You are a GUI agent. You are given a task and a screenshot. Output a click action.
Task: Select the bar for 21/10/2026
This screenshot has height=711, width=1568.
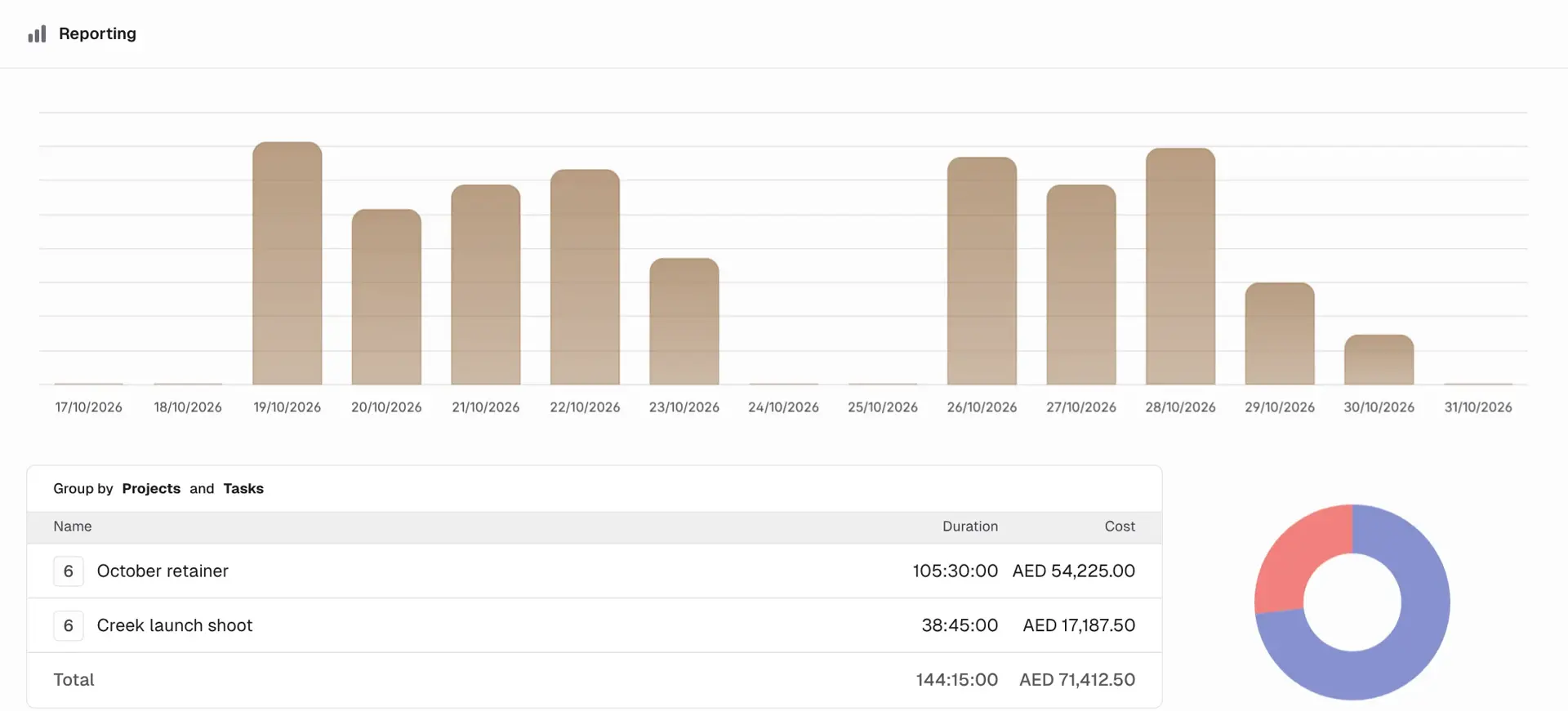486,284
